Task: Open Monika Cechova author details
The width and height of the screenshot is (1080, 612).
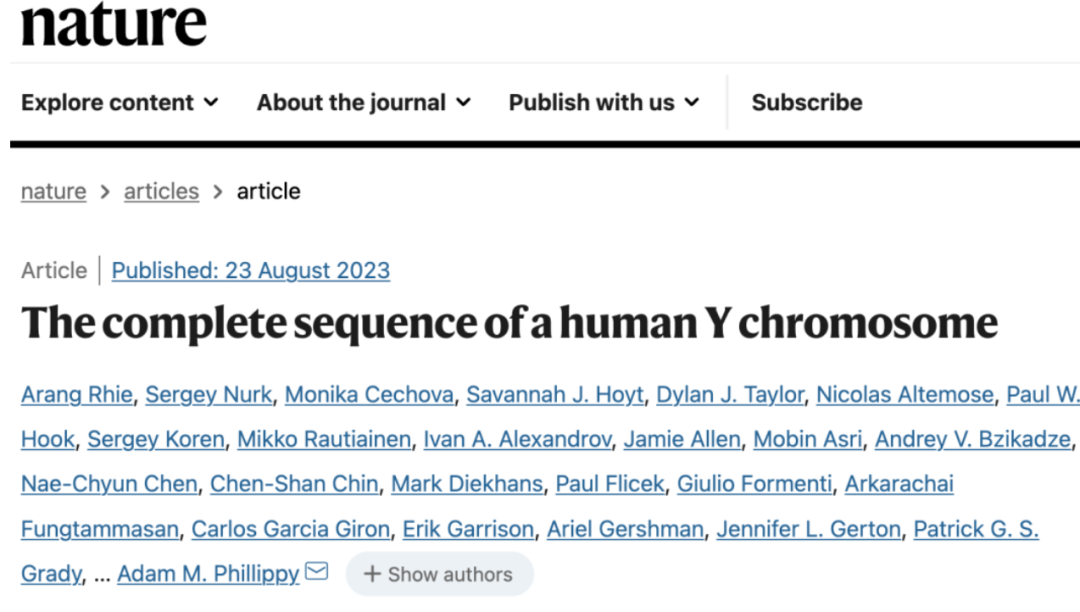Action: [368, 395]
